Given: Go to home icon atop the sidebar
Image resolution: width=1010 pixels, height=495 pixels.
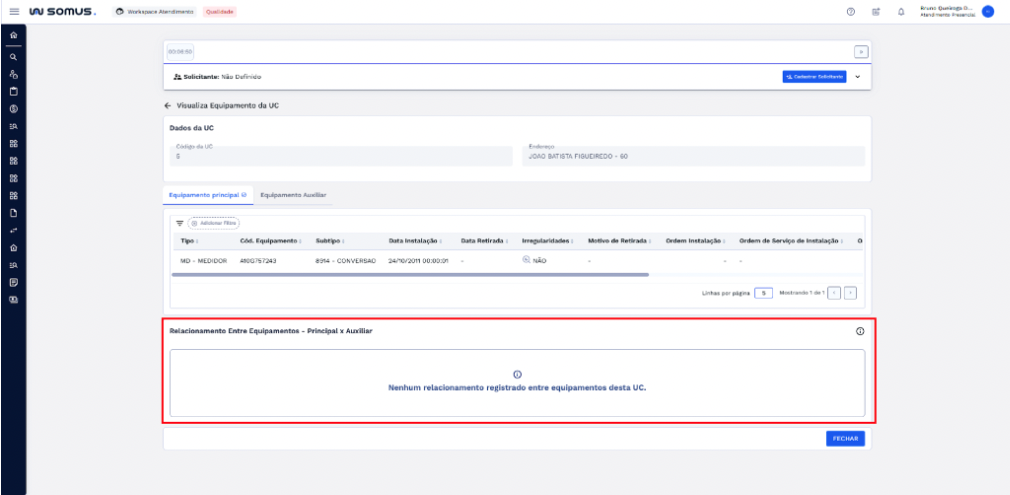Looking at the screenshot, I should tap(14, 35).
